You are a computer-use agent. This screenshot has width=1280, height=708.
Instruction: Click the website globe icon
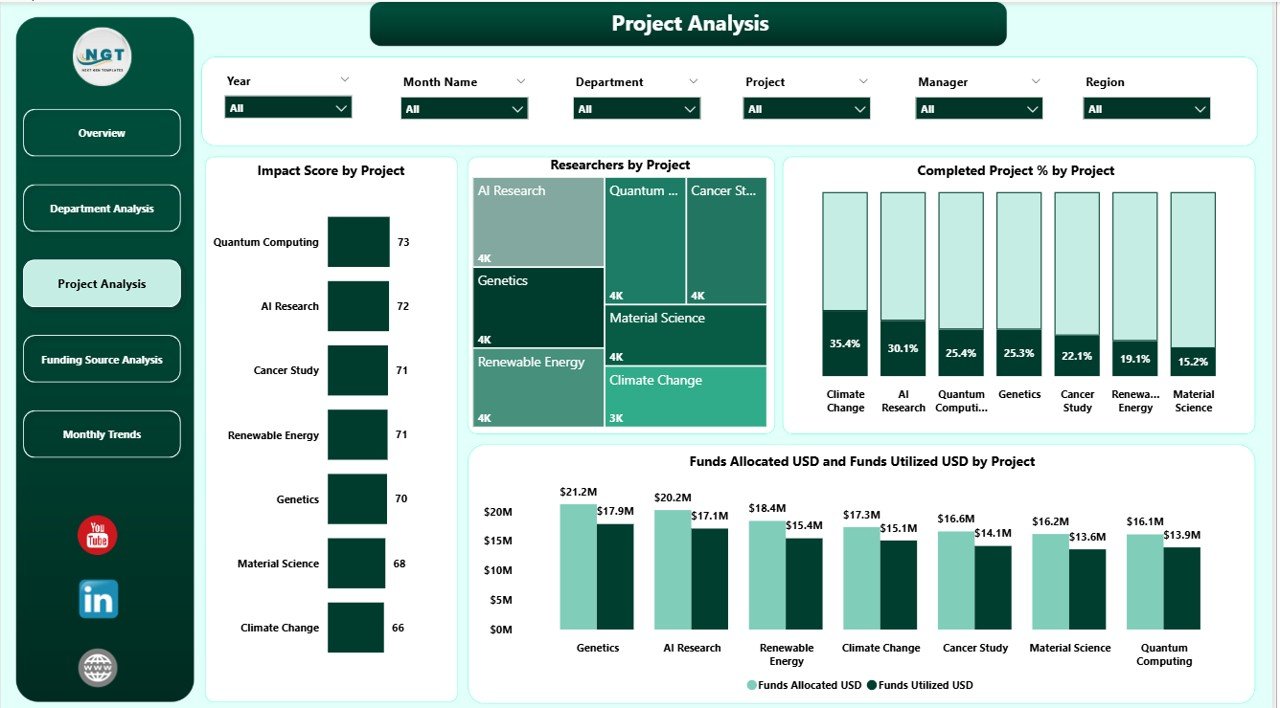point(97,667)
